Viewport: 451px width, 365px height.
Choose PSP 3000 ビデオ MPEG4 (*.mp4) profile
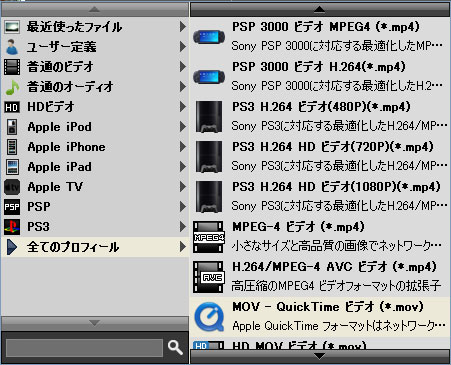pos(320,37)
